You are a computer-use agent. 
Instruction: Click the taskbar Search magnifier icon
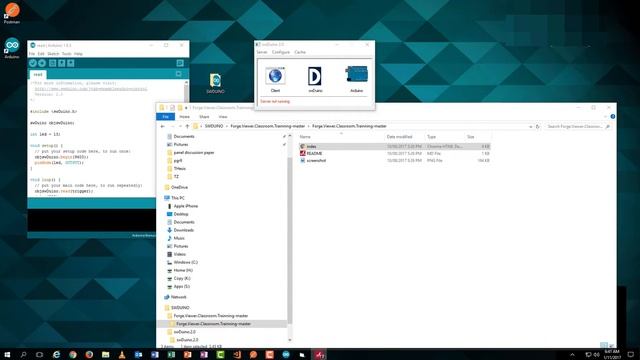click(23, 354)
